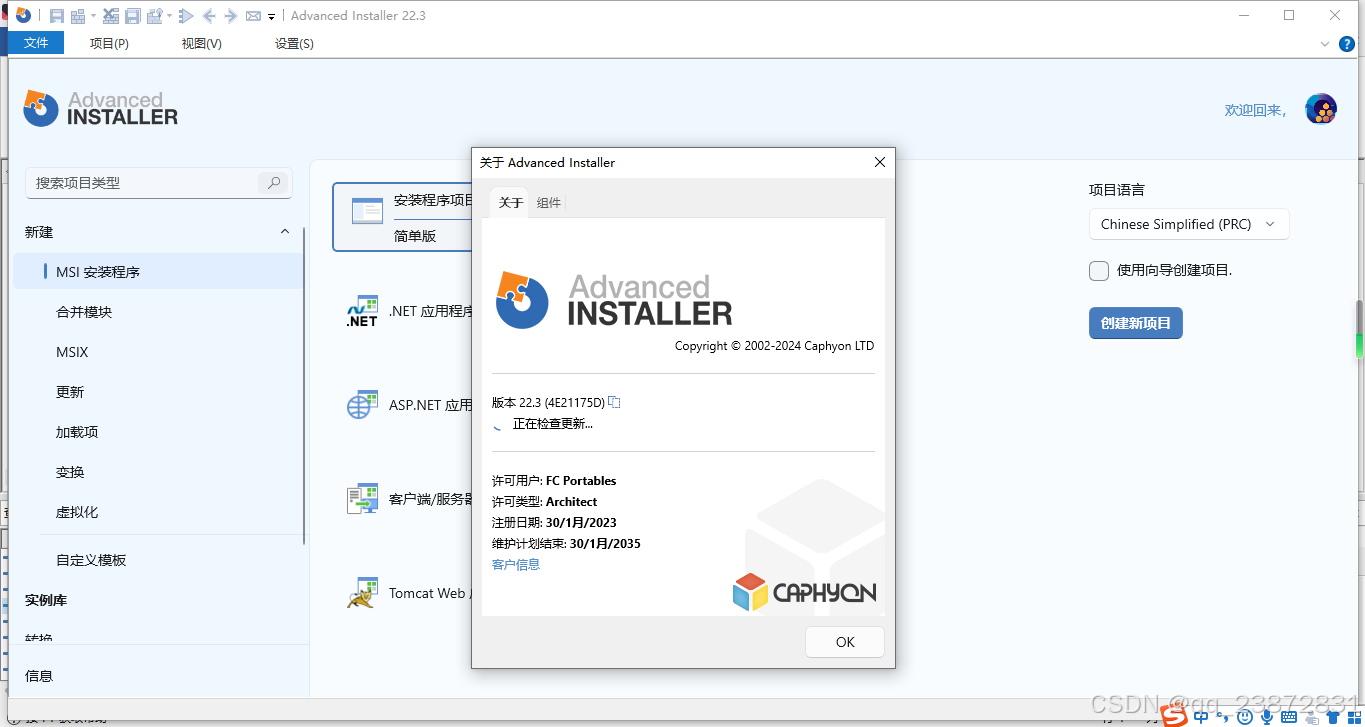Image resolution: width=1365 pixels, height=727 pixels.
Task: Click the Save project toolbar icon
Action: pyautogui.click(x=57, y=16)
